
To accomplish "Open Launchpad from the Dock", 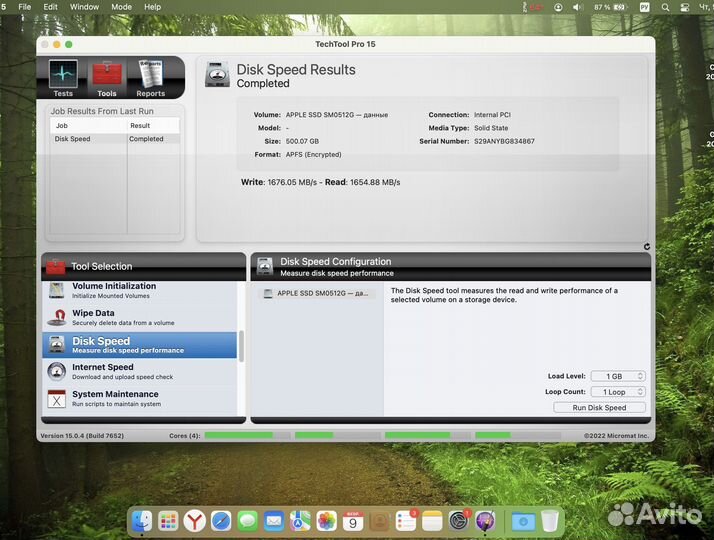I will click(x=168, y=521).
